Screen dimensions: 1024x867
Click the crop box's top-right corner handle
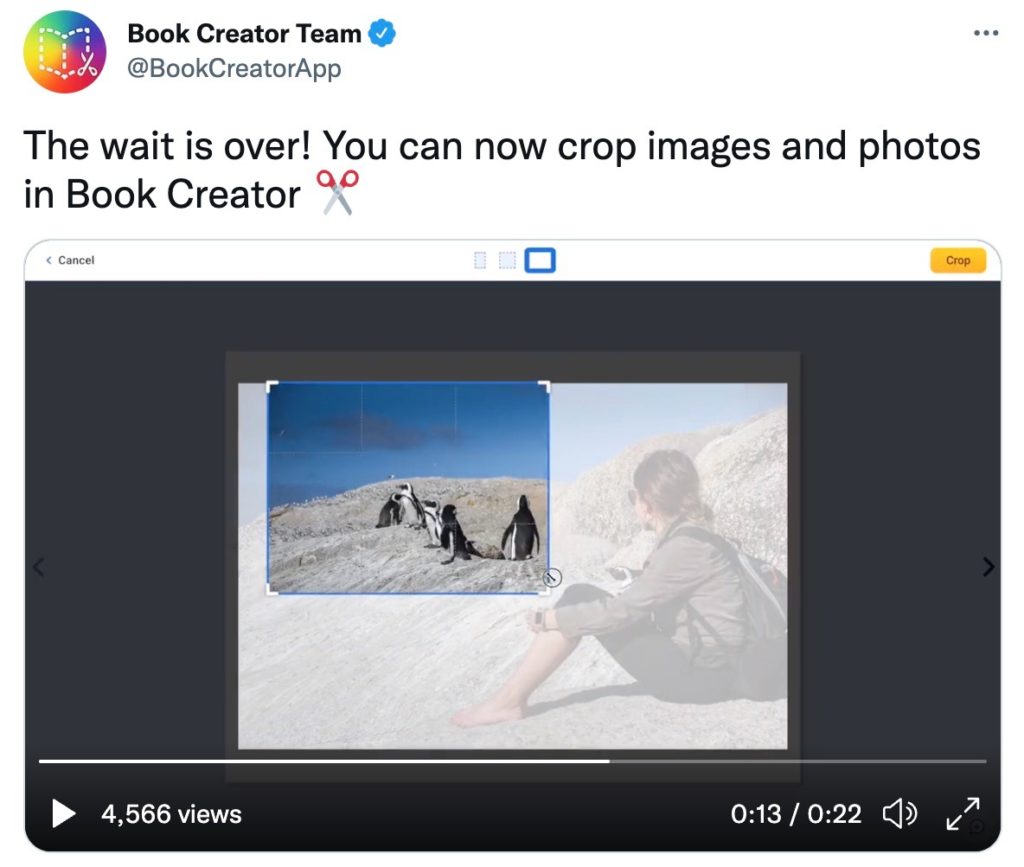[546, 385]
